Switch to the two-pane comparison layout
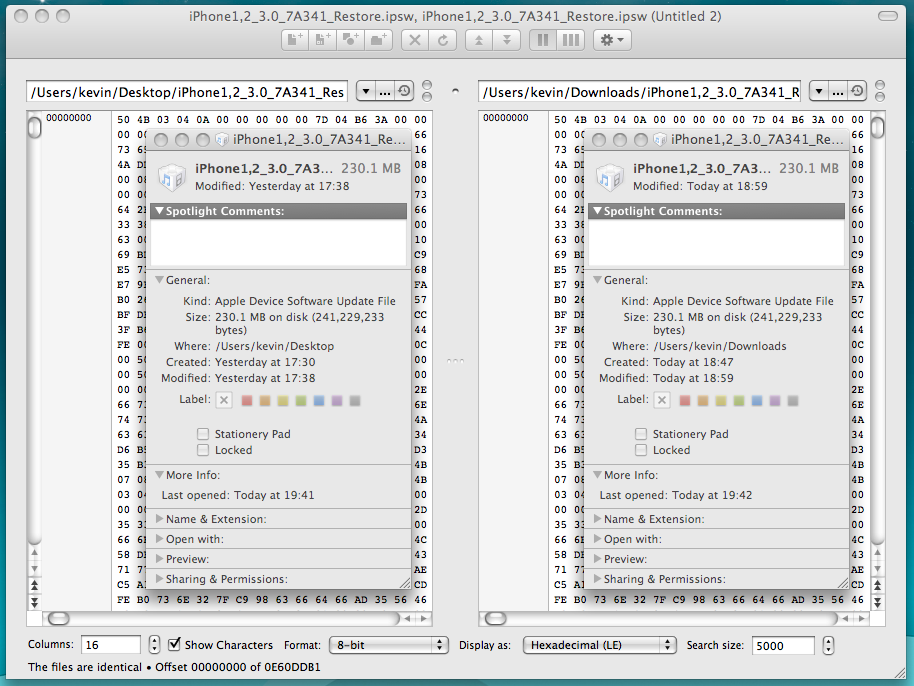The width and height of the screenshot is (914, 686). tap(543, 40)
